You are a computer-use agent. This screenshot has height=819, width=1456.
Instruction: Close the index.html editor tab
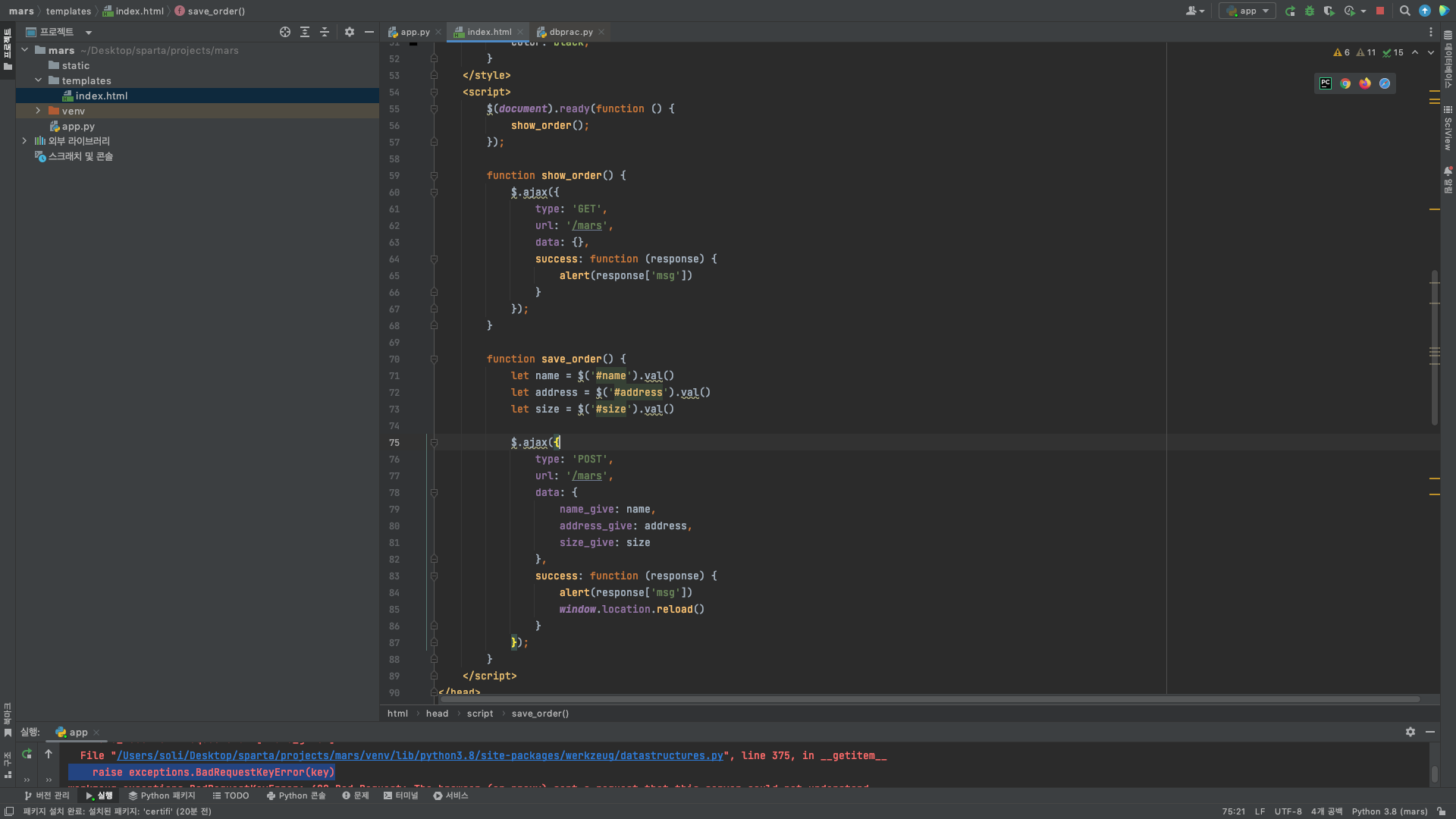pos(520,32)
